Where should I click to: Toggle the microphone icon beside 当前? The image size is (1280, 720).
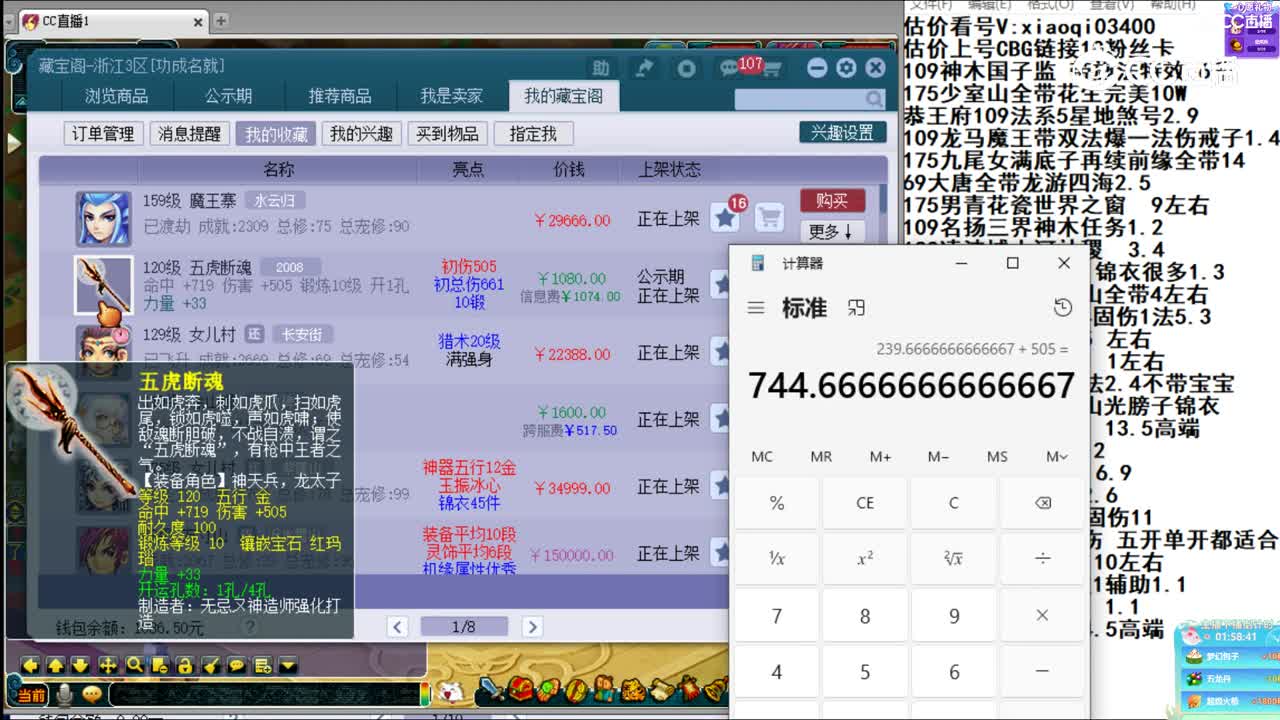click(65, 694)
